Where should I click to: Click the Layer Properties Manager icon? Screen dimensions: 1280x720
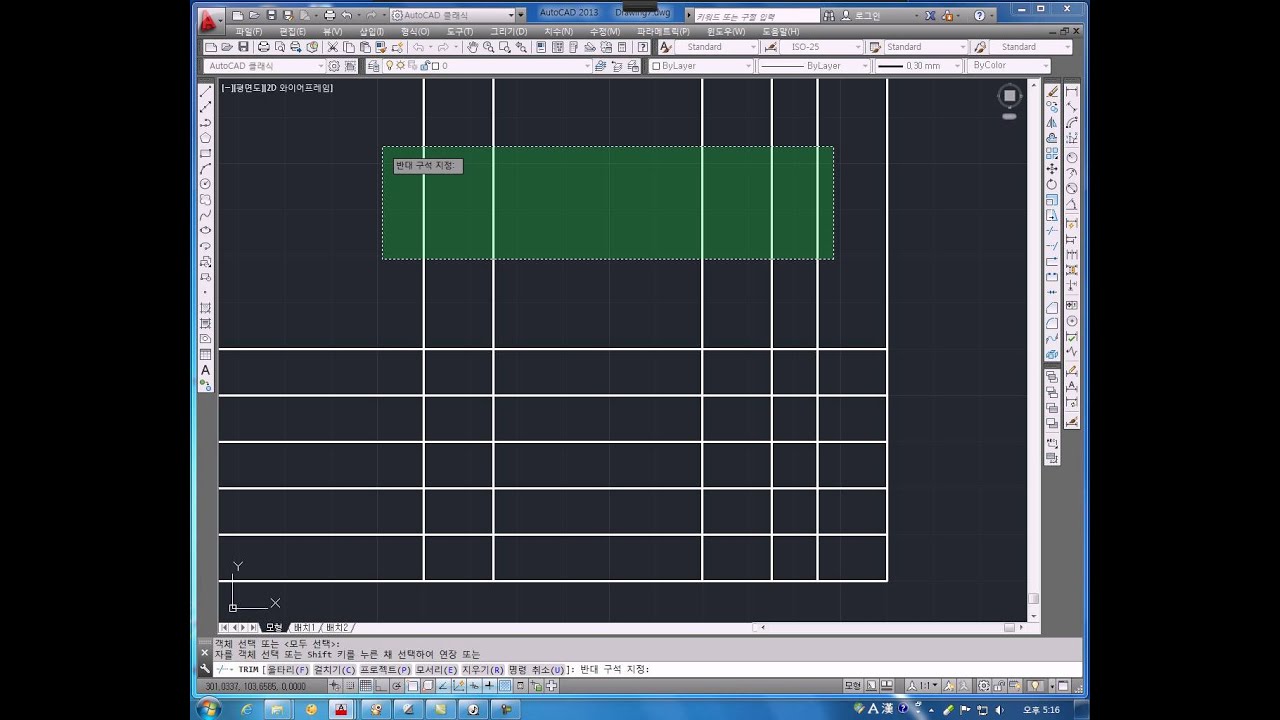[373, 66]
